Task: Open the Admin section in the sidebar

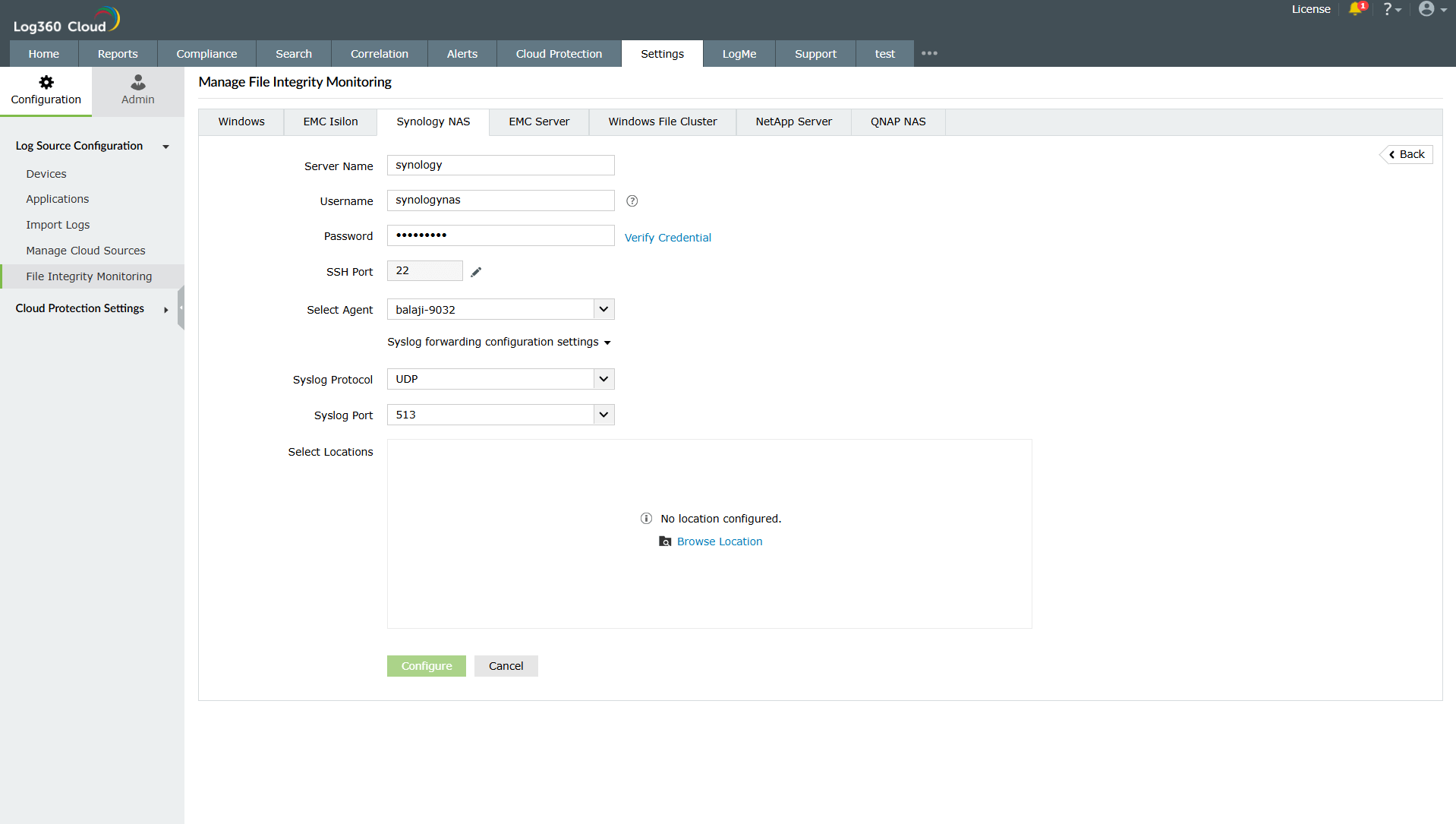Action: pyautogui.click(x=137, y=90)
